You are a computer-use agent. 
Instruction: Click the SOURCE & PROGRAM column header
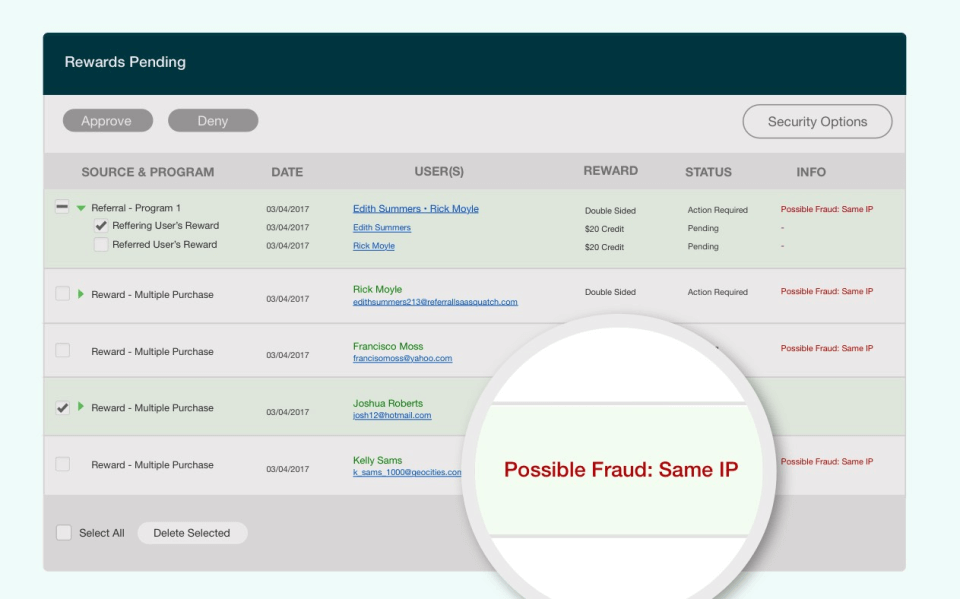pos(148,172)
